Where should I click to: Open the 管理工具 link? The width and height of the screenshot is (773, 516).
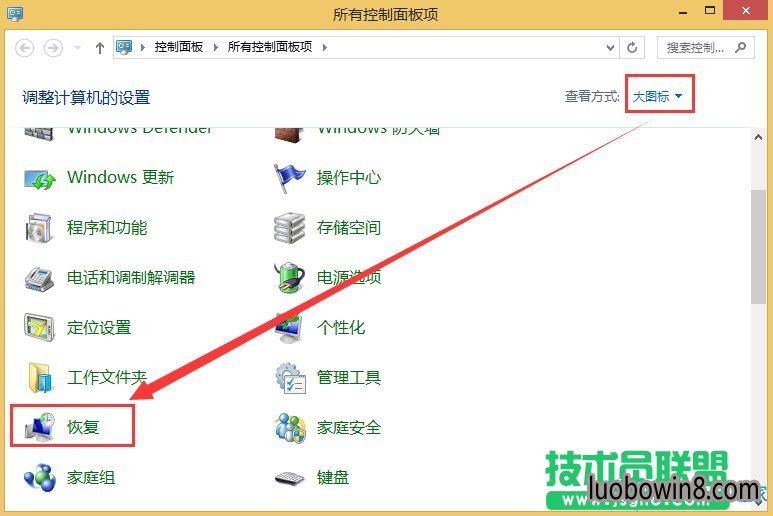pos(349,378)
